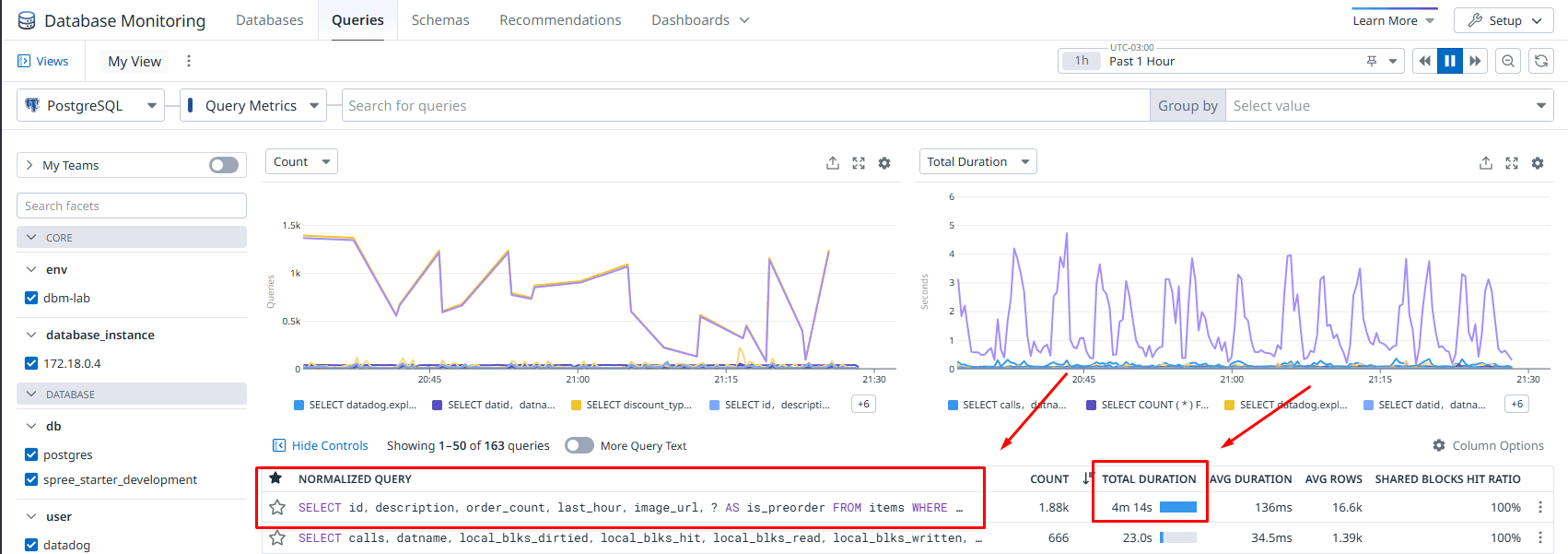This screenshot has height=554, width=1568.
Task: Open the Query Metrics dropdown
Action: 253,105
